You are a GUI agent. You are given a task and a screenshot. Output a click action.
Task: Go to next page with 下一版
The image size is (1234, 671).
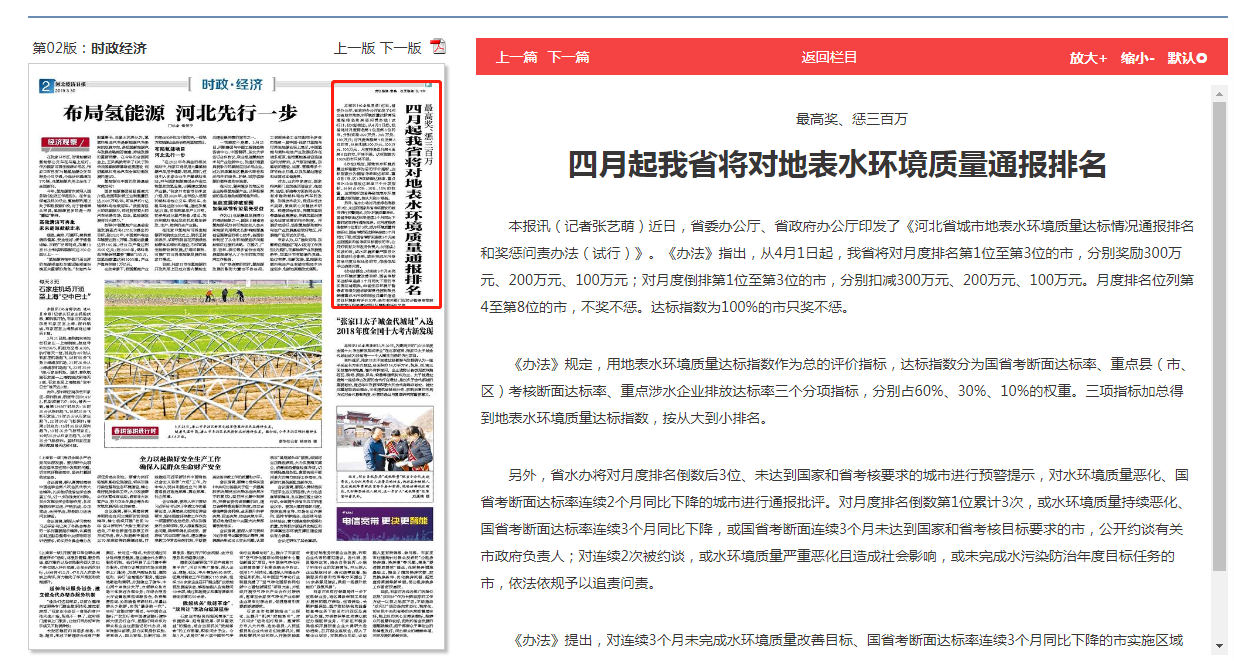click(x=400, y=48)
